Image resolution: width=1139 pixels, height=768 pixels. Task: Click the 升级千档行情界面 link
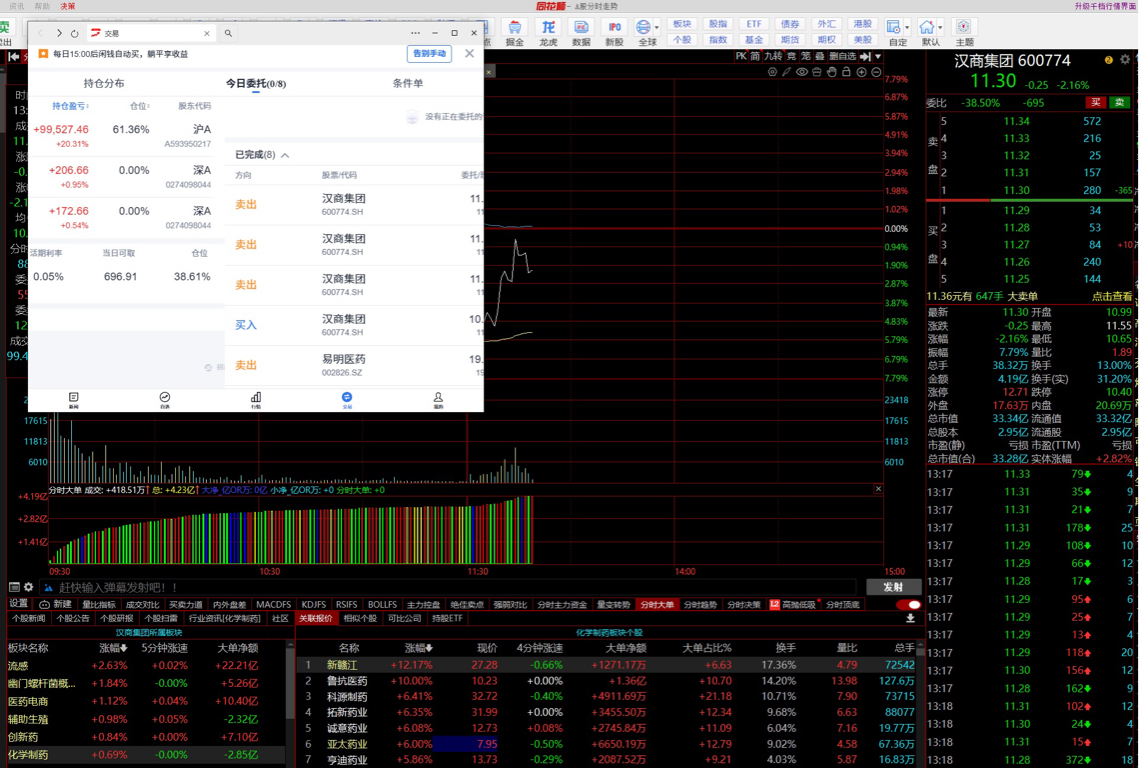coord(1105,6)
